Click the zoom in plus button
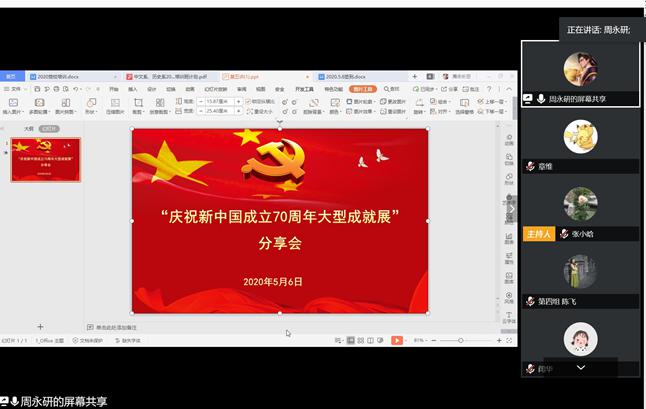Image resolution: width=646 pixels, height=409 pixels. tap(499, 340)
